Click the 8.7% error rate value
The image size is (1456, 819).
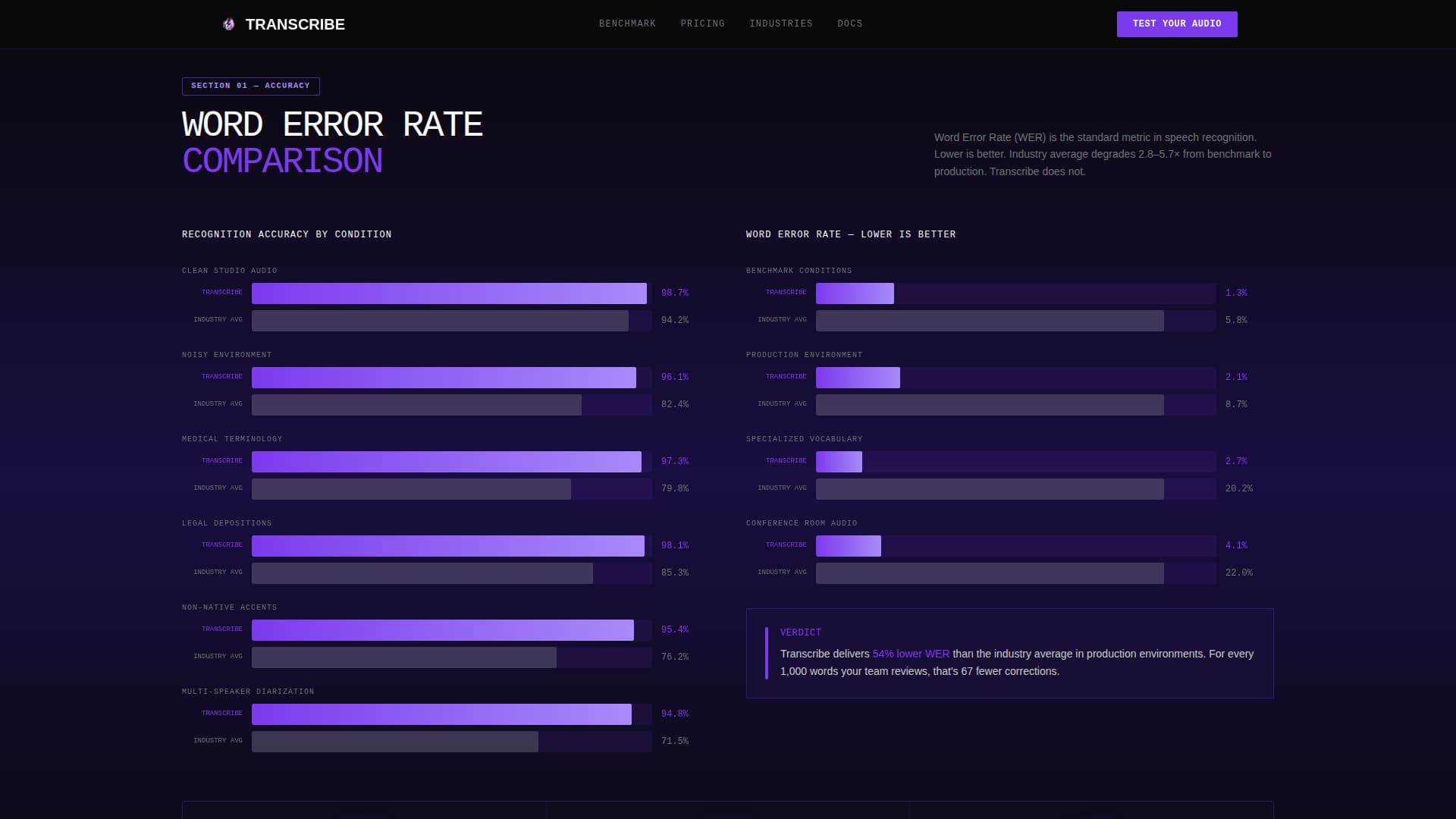coord(1235,404)
